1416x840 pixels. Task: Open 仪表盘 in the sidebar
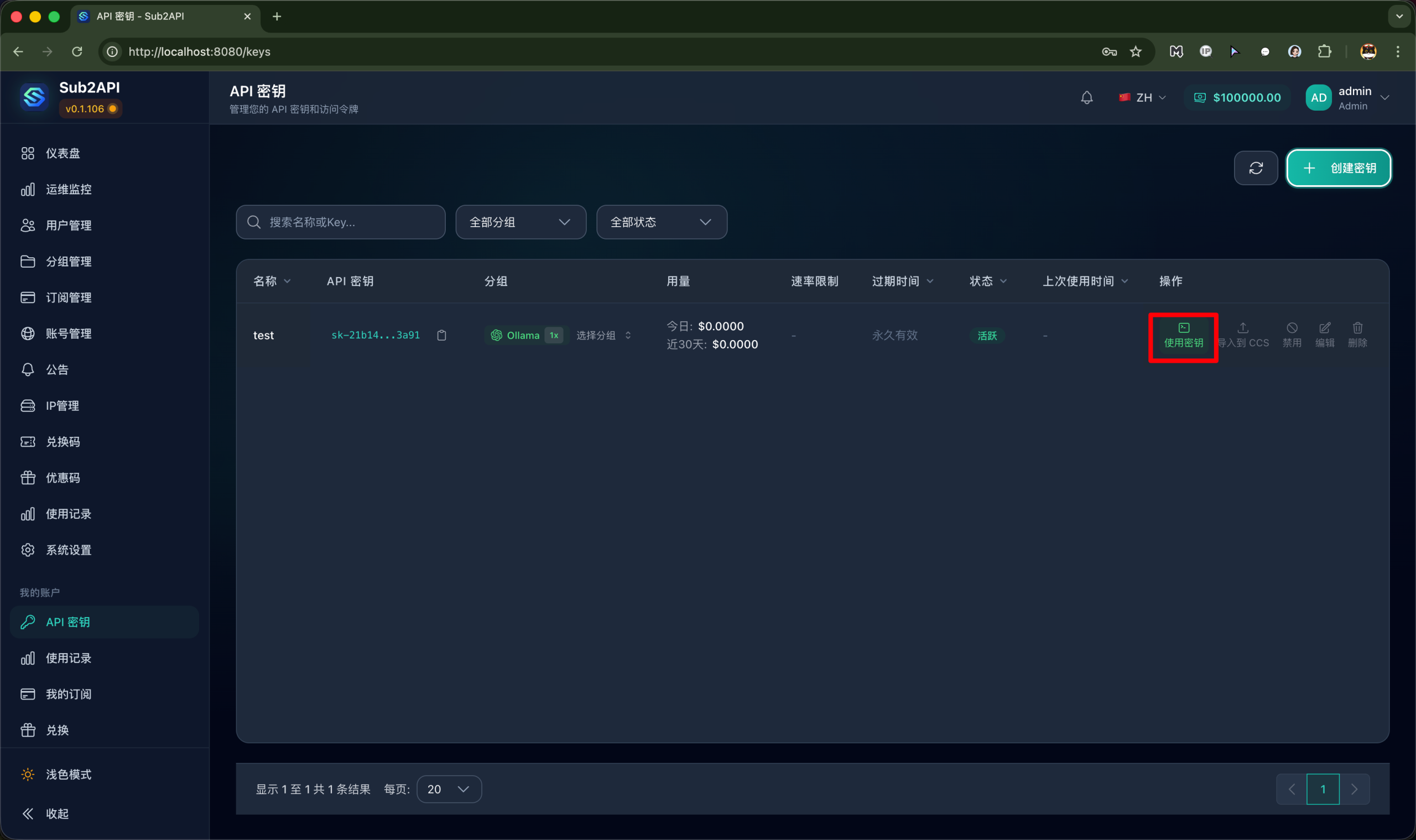point(63,153)
